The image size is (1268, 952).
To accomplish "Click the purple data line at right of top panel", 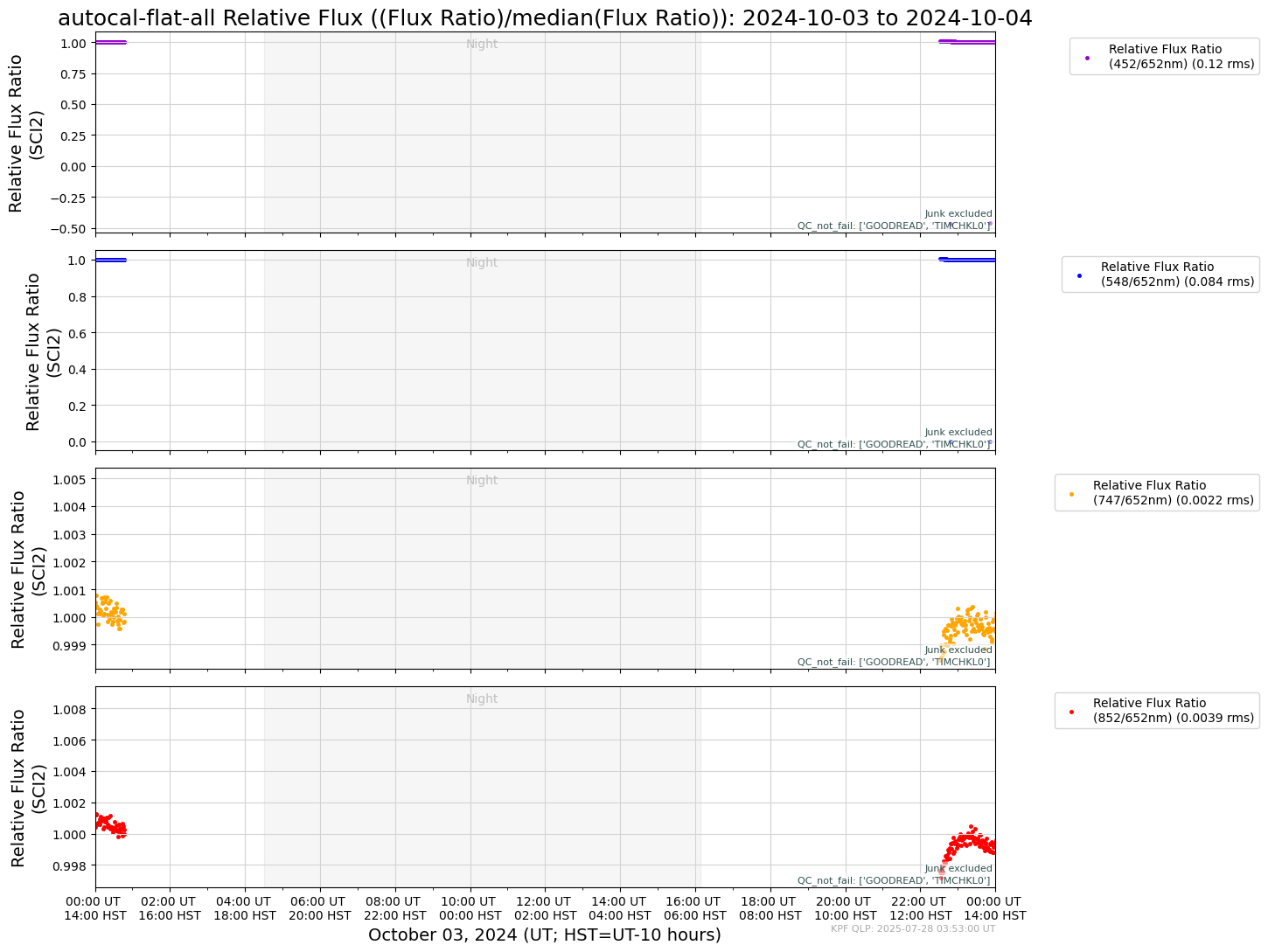I will (967, 41).
